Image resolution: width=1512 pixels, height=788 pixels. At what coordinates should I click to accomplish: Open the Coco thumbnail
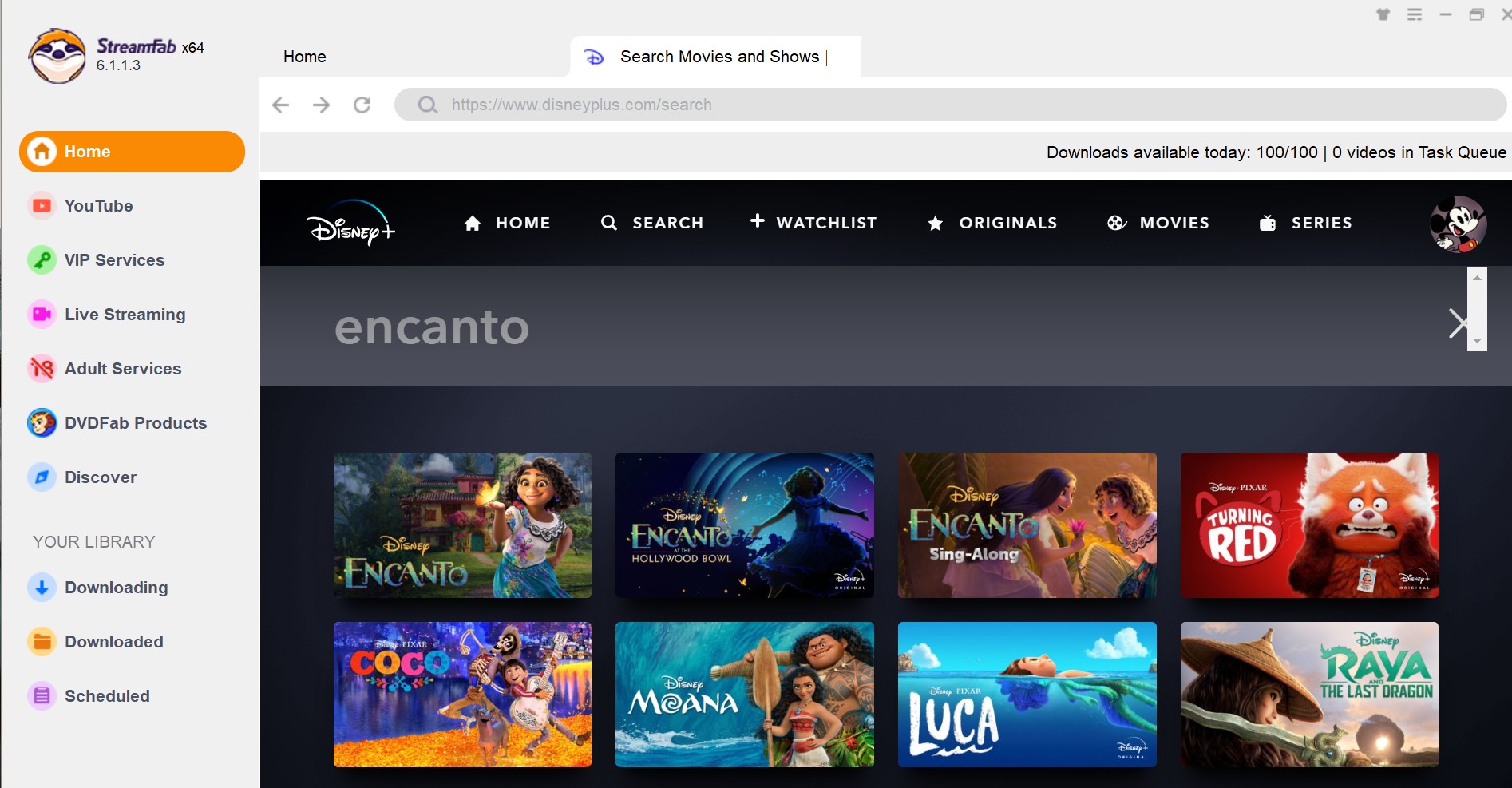tap(462, 695)
